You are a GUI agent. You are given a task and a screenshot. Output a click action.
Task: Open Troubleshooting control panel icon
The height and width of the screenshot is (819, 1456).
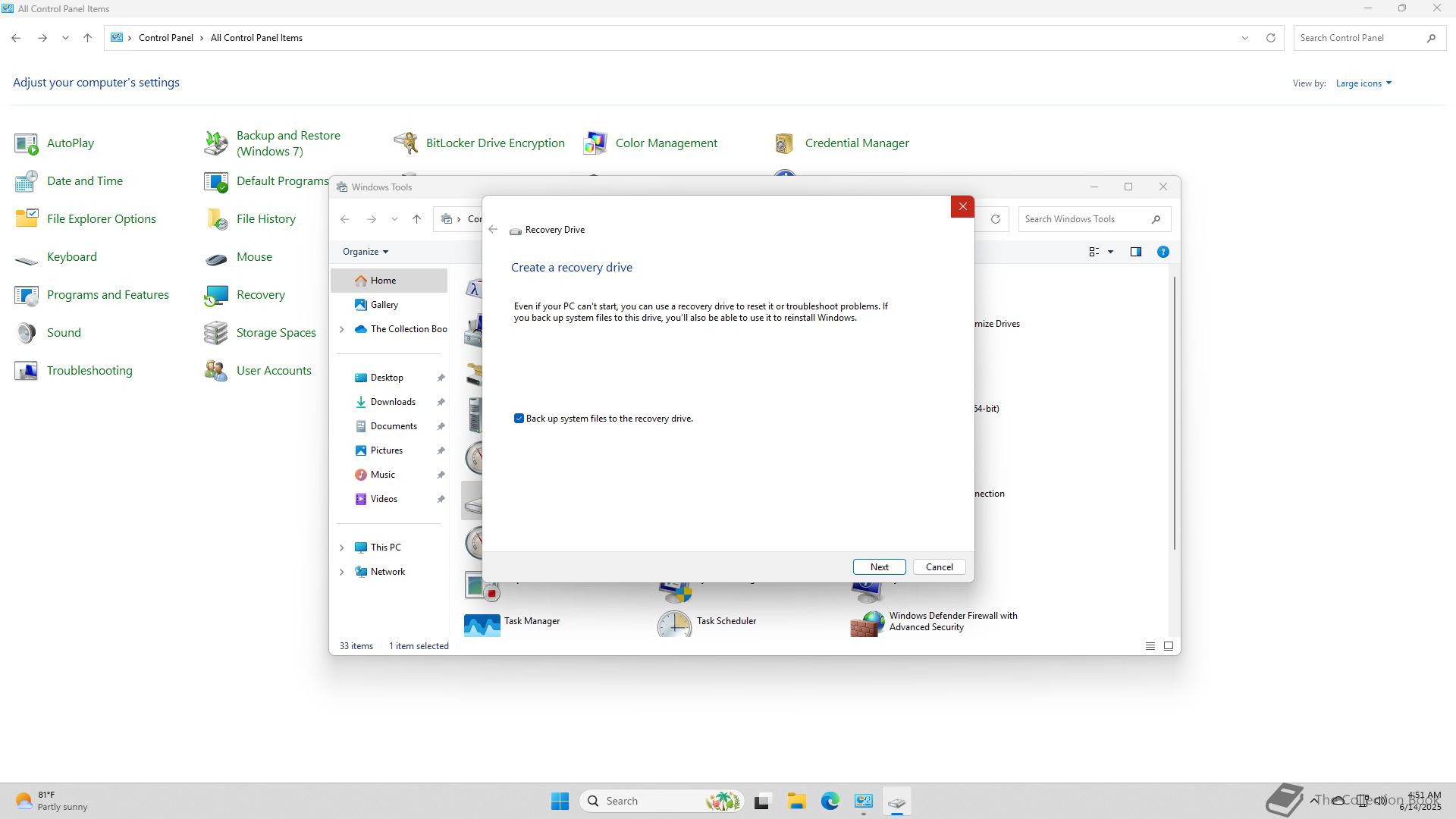pyautogui.click(x=27, y=370)
